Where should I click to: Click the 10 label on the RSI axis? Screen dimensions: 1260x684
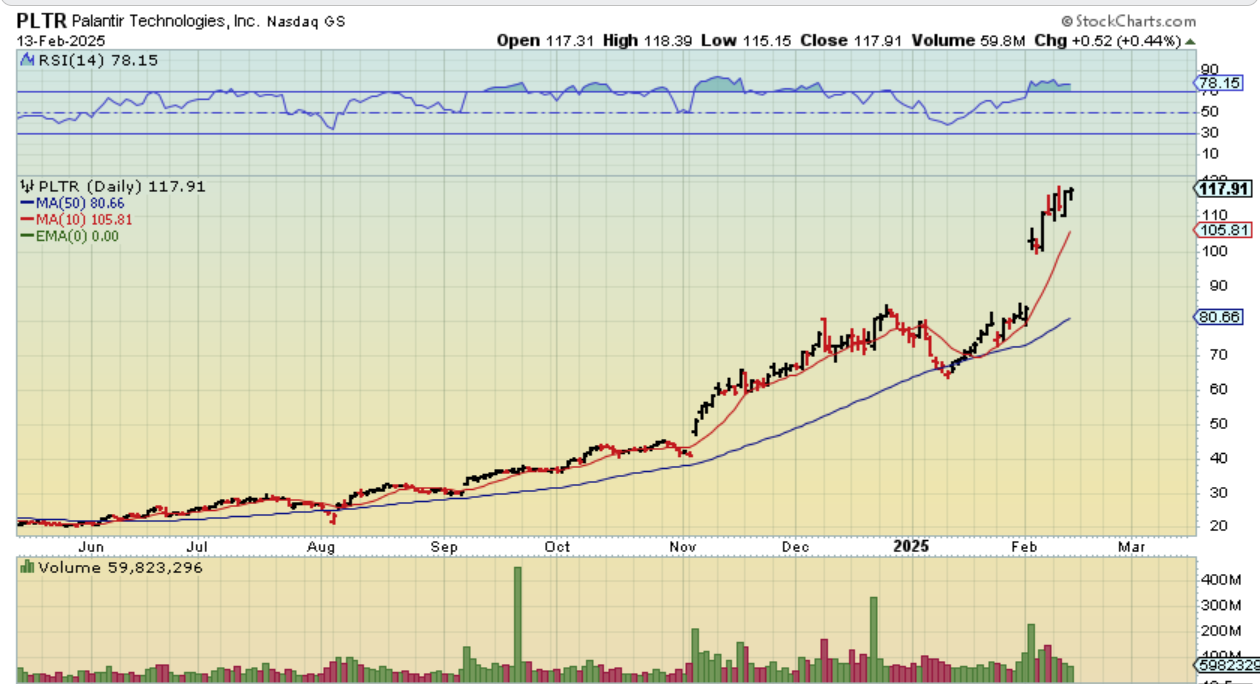click(1210, 154)
